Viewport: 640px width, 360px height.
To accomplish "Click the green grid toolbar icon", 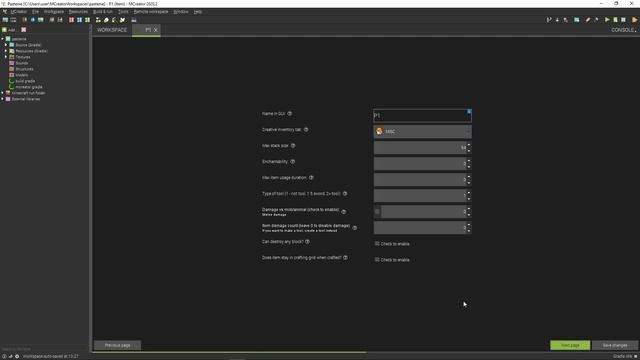I will pos(87,20).
